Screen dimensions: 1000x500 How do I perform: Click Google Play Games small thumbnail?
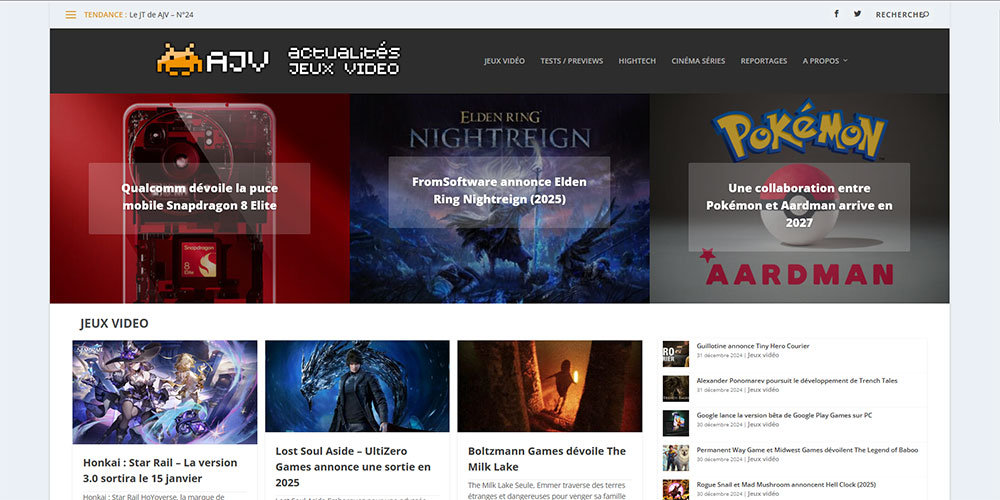pos(675,423)
